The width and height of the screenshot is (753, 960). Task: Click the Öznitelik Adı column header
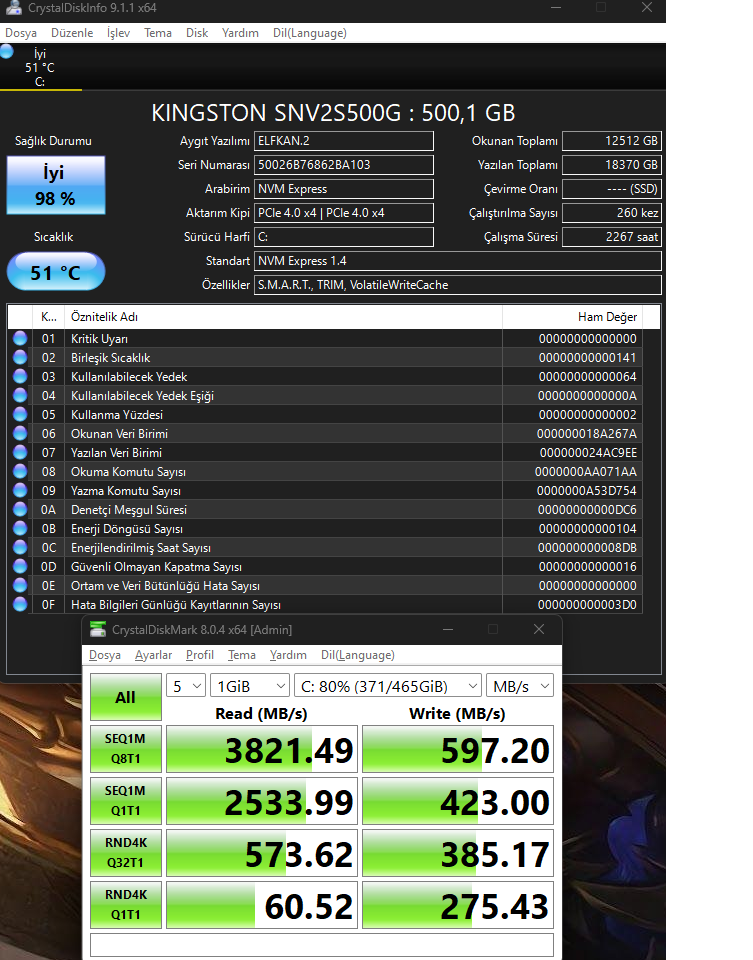(283, 317)
